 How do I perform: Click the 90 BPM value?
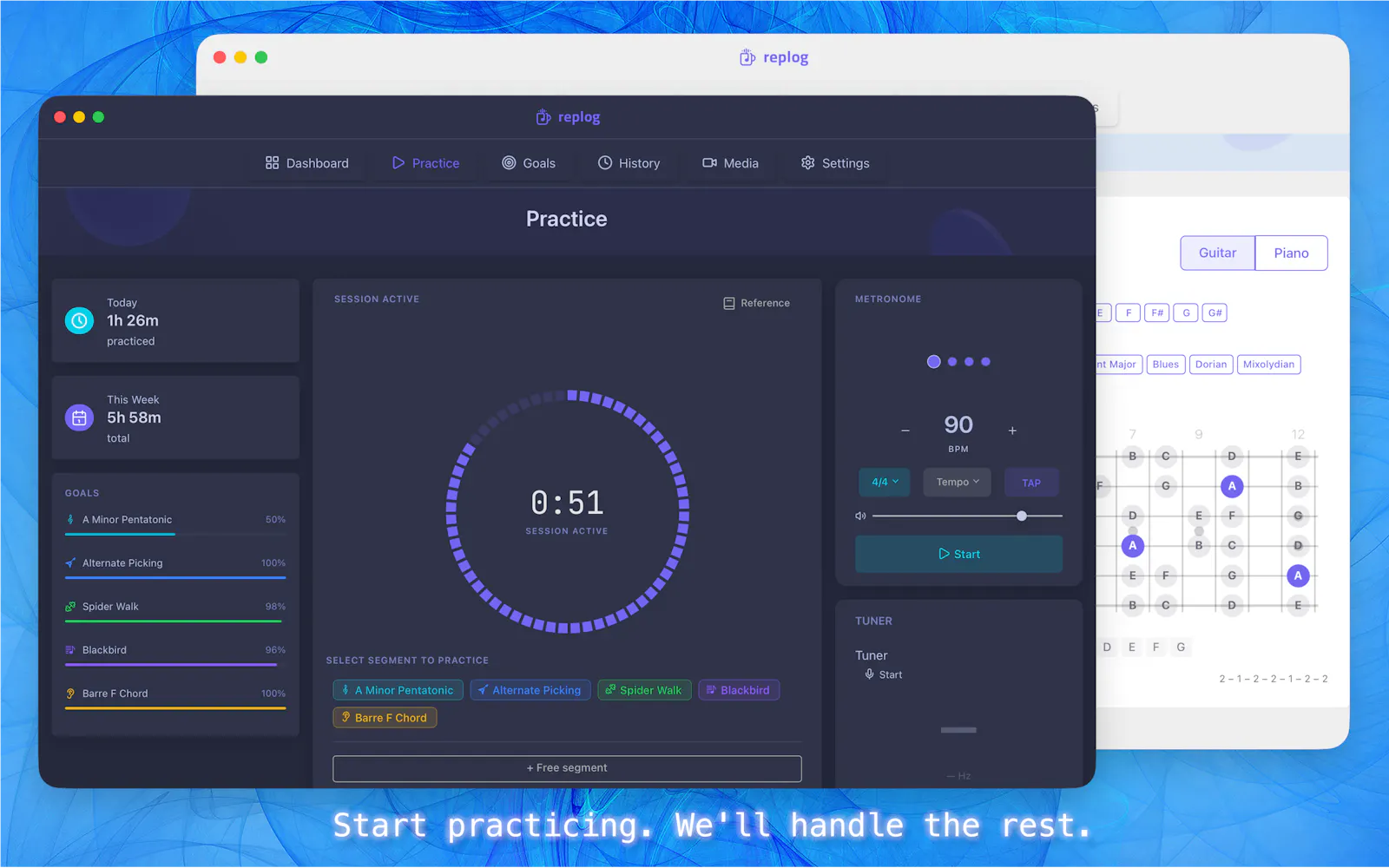[958, 424]
